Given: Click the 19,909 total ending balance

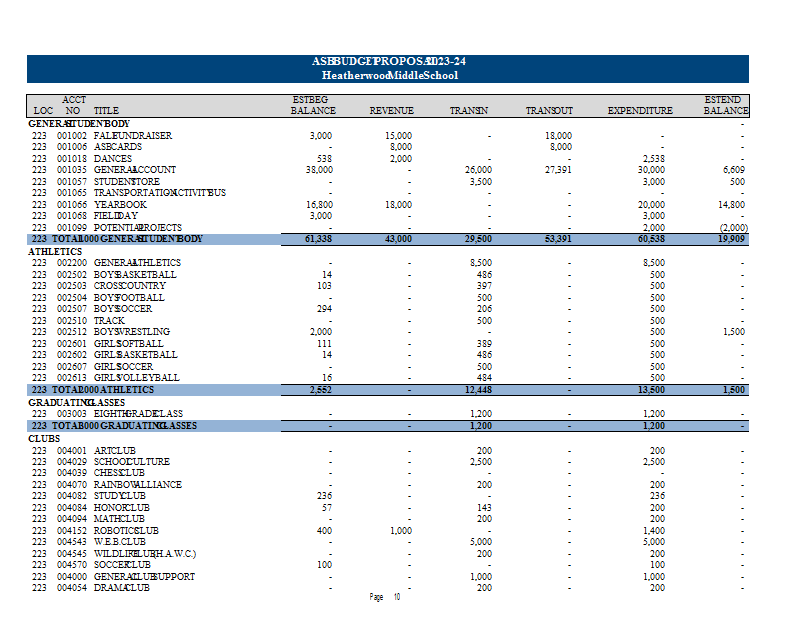Looking at the screenshot, I should coord(731,239).
